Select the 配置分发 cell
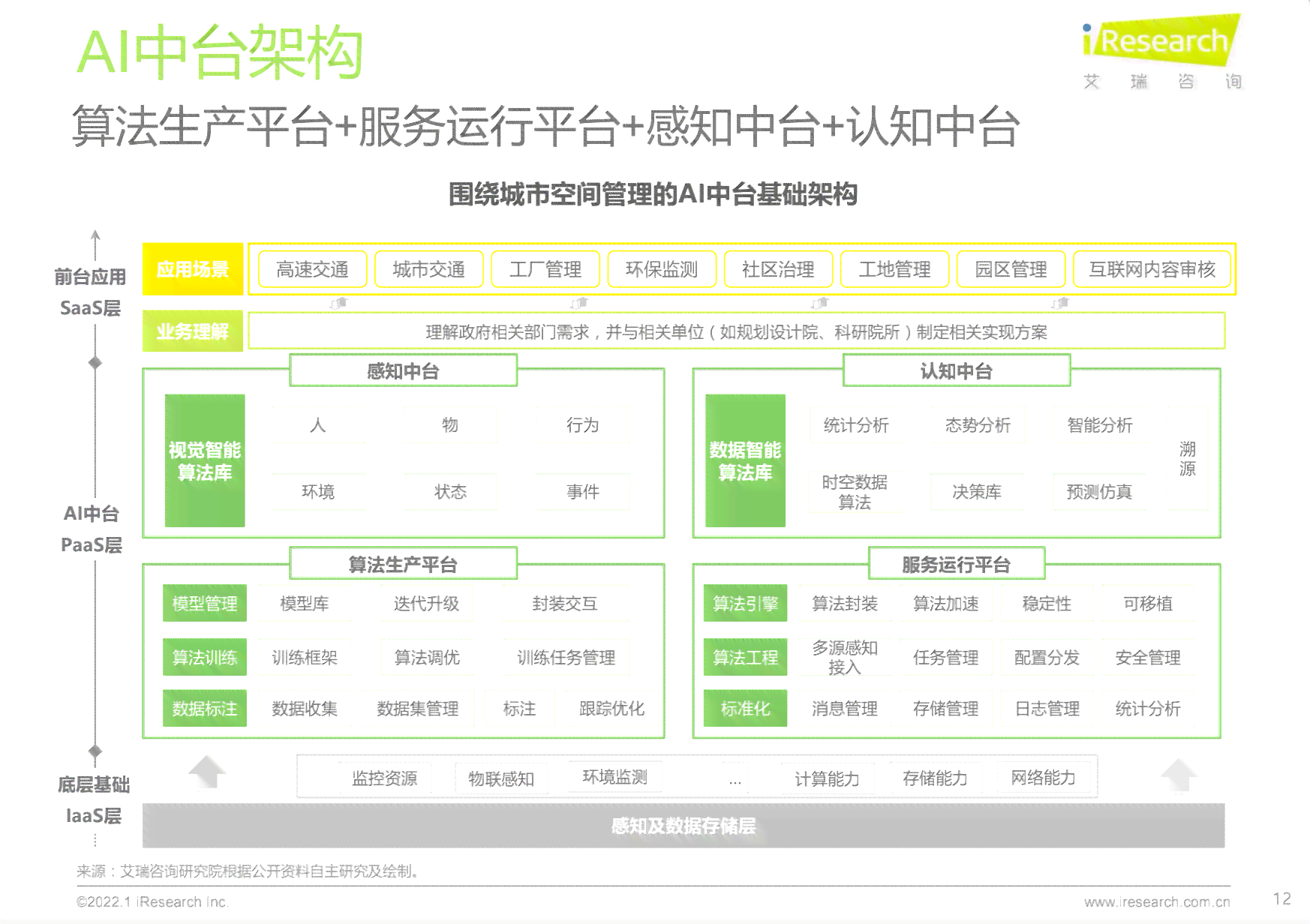1310x924 pixels. pyautogui.click(x=1047, y=658)
